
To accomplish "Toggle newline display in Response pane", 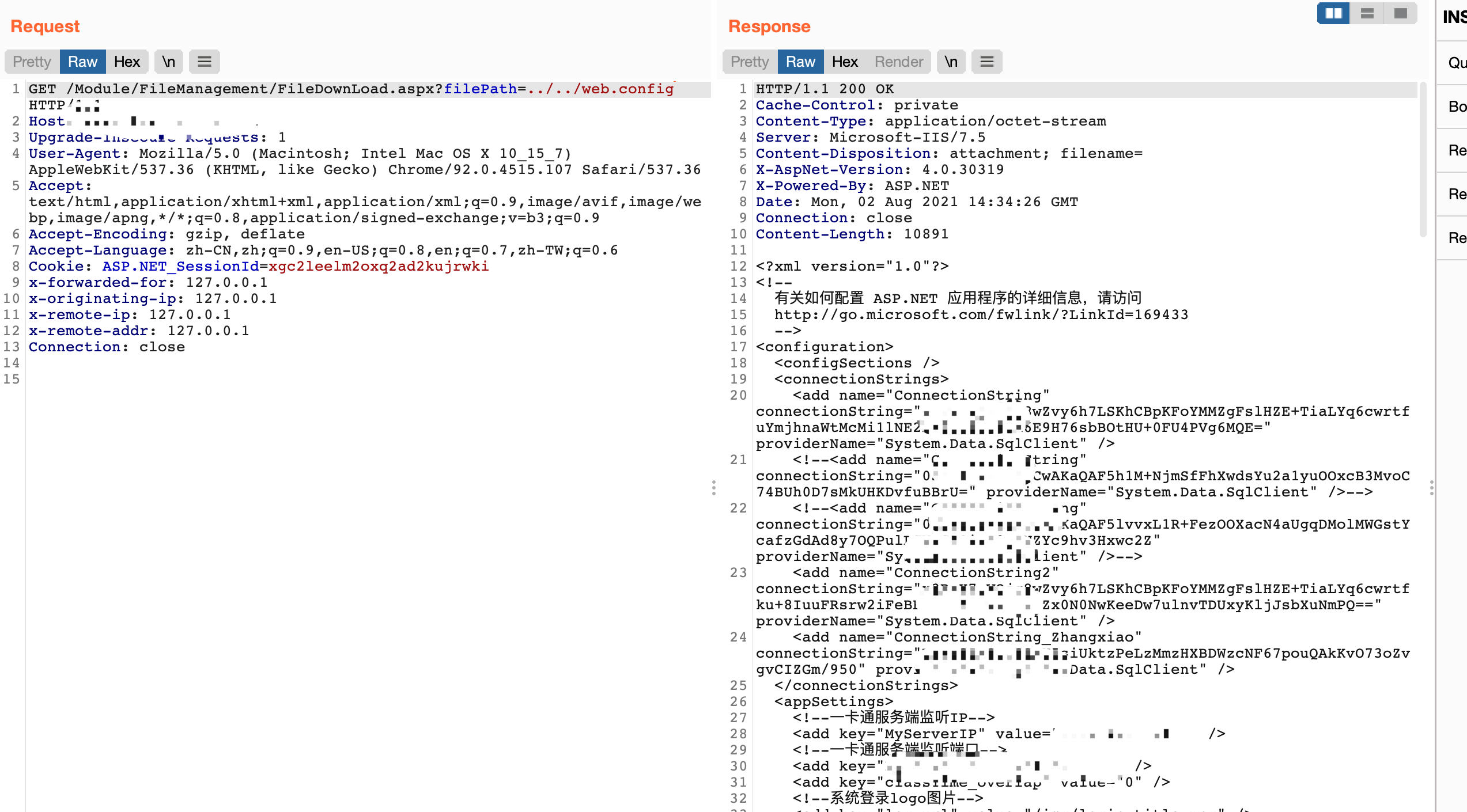I will (951, 62).
